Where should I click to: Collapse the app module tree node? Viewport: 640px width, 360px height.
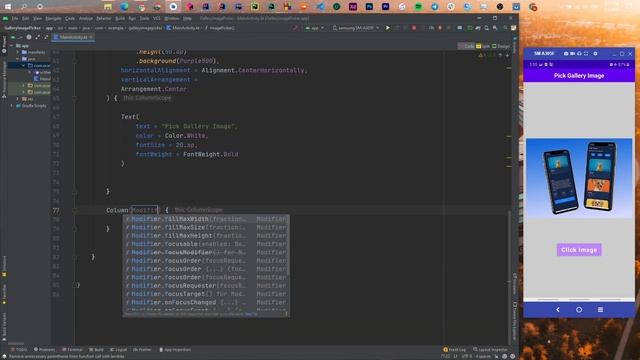coord(11,46)
